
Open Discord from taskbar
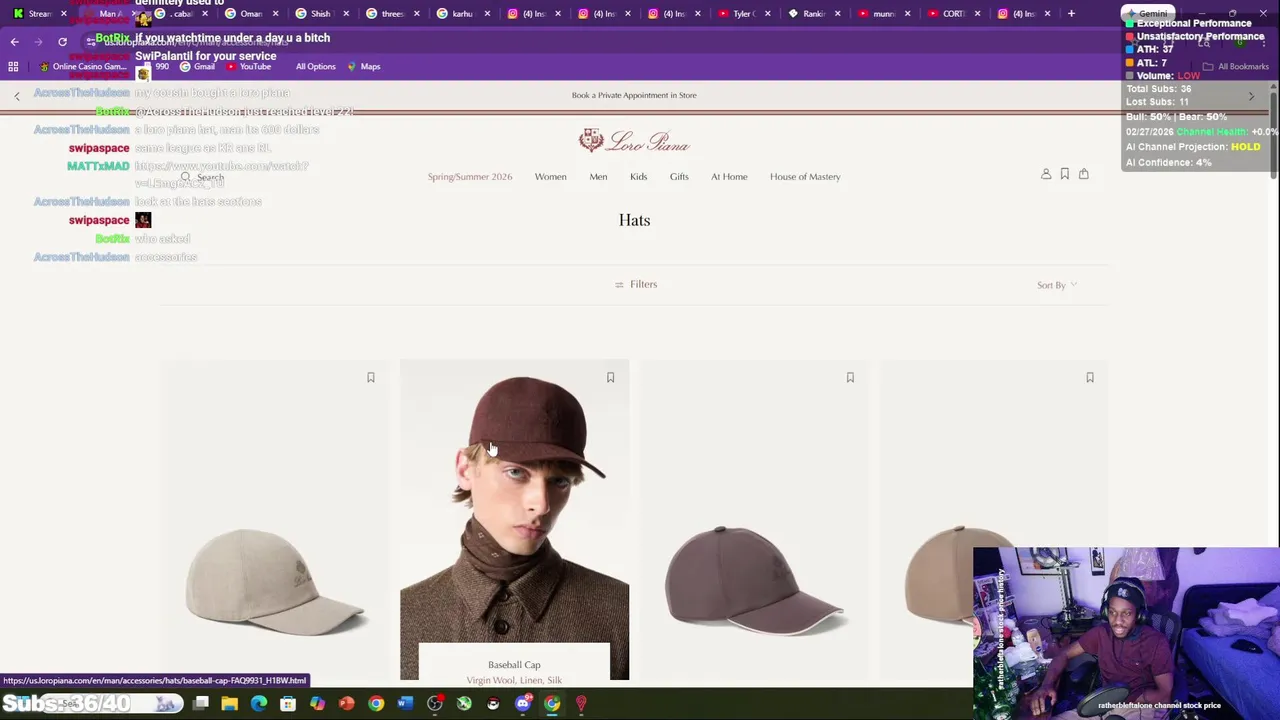coord(522,704)
